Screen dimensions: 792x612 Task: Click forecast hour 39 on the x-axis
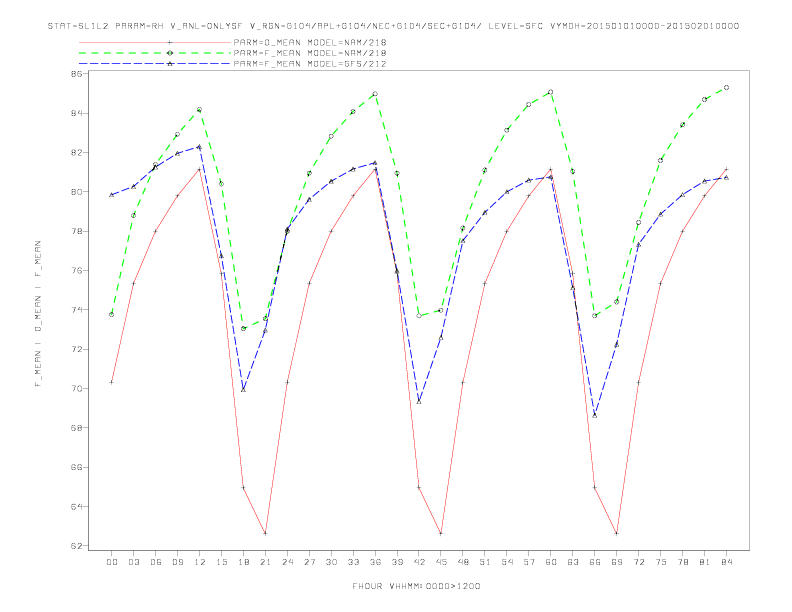coord(397,562)
